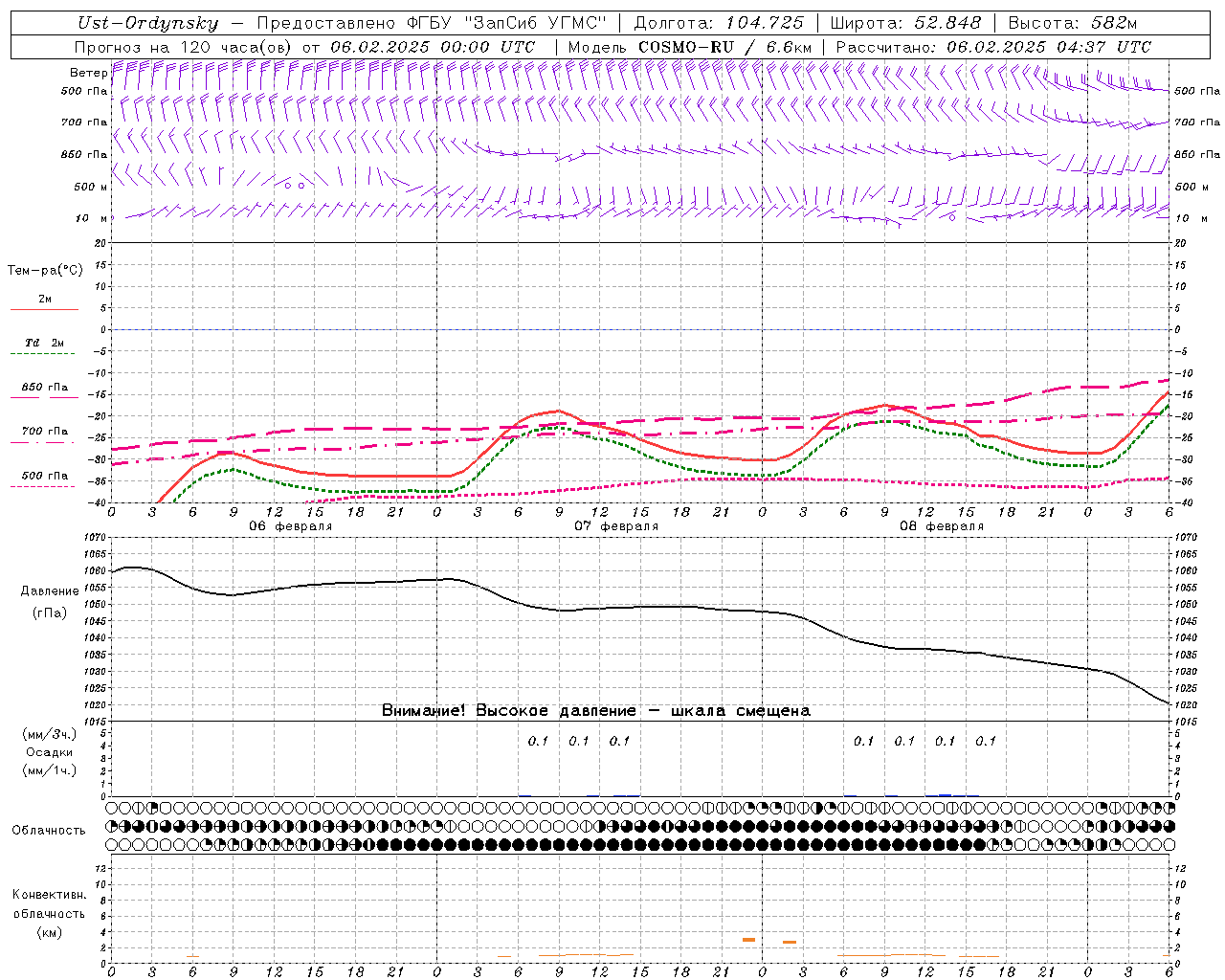Click the "850 гПа" entry in the temperature legend
The image size is (1225, 980).
click(x=45, y=388)
